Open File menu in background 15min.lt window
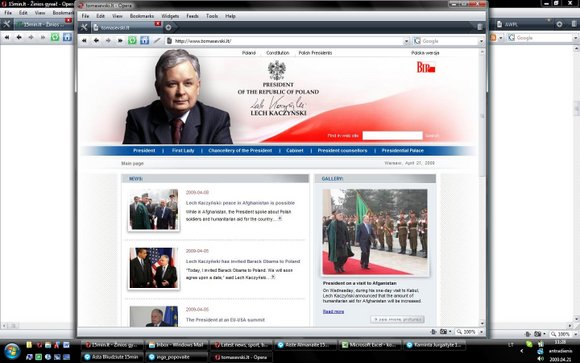 (x=8, y=13)
